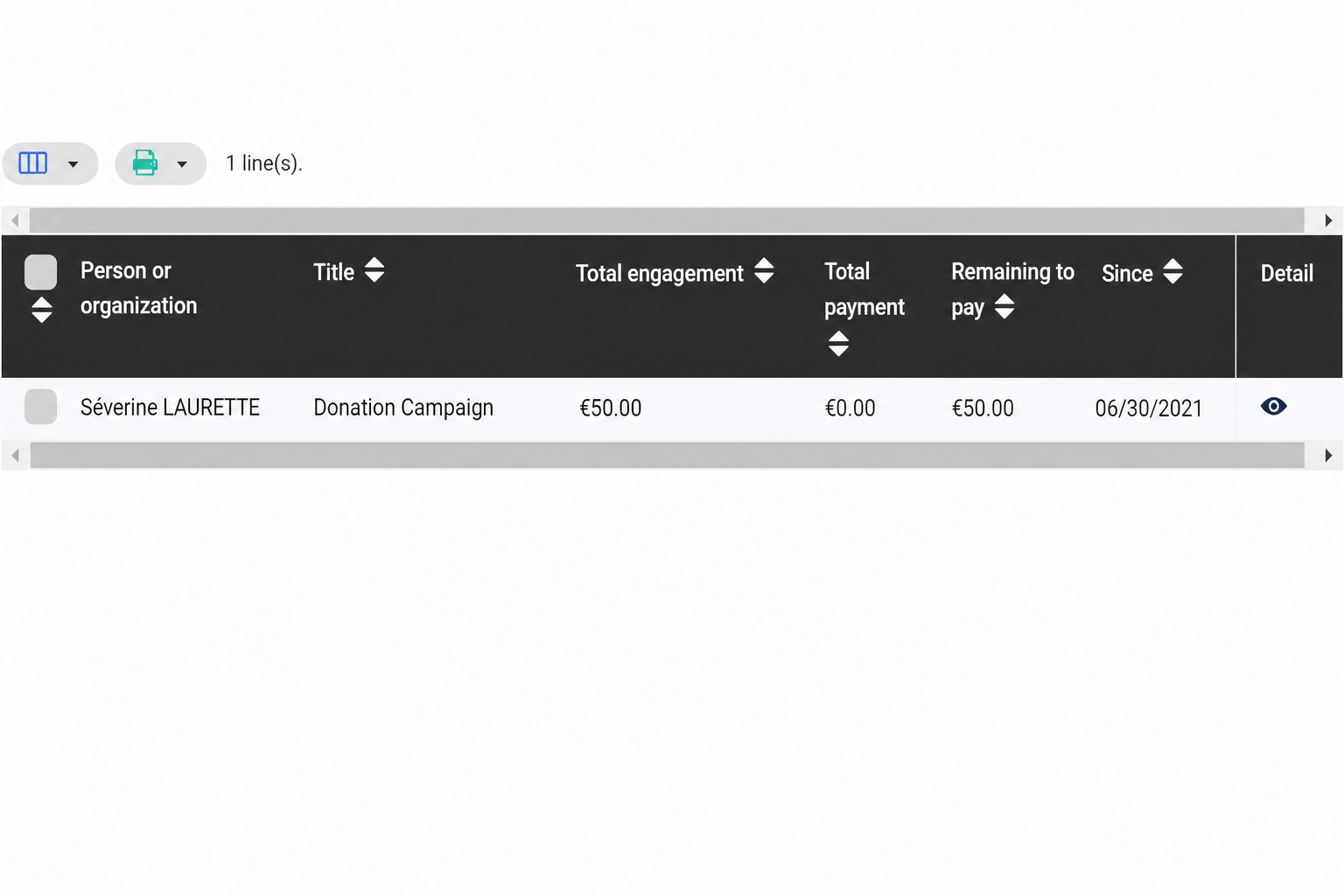Open the column display selector icon
Viewport: 1344px width, 896px height.
33,164
